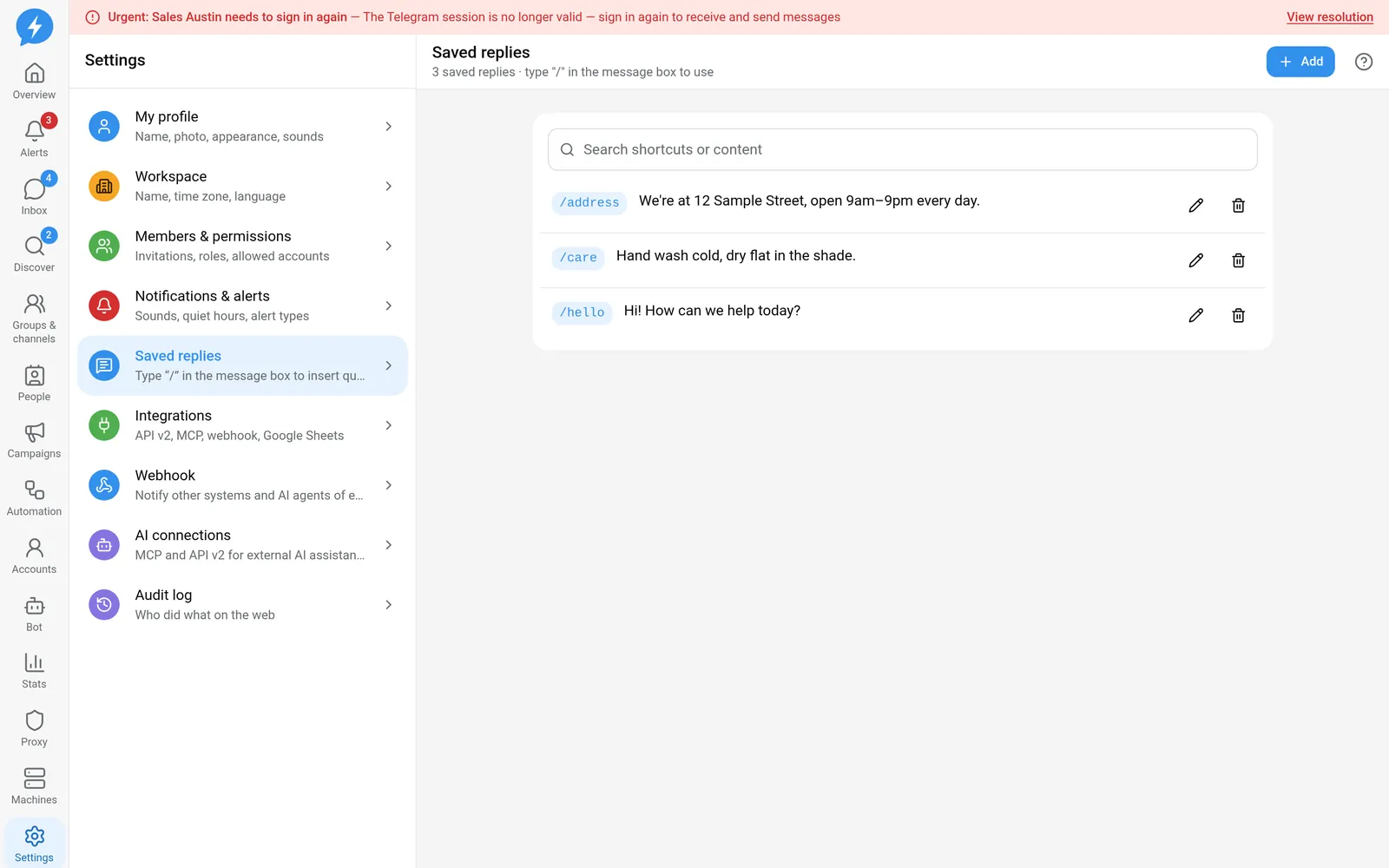Open Machines in the sidebar
The width and height of the screenshot is (1389, 868).
coord(34,787)
